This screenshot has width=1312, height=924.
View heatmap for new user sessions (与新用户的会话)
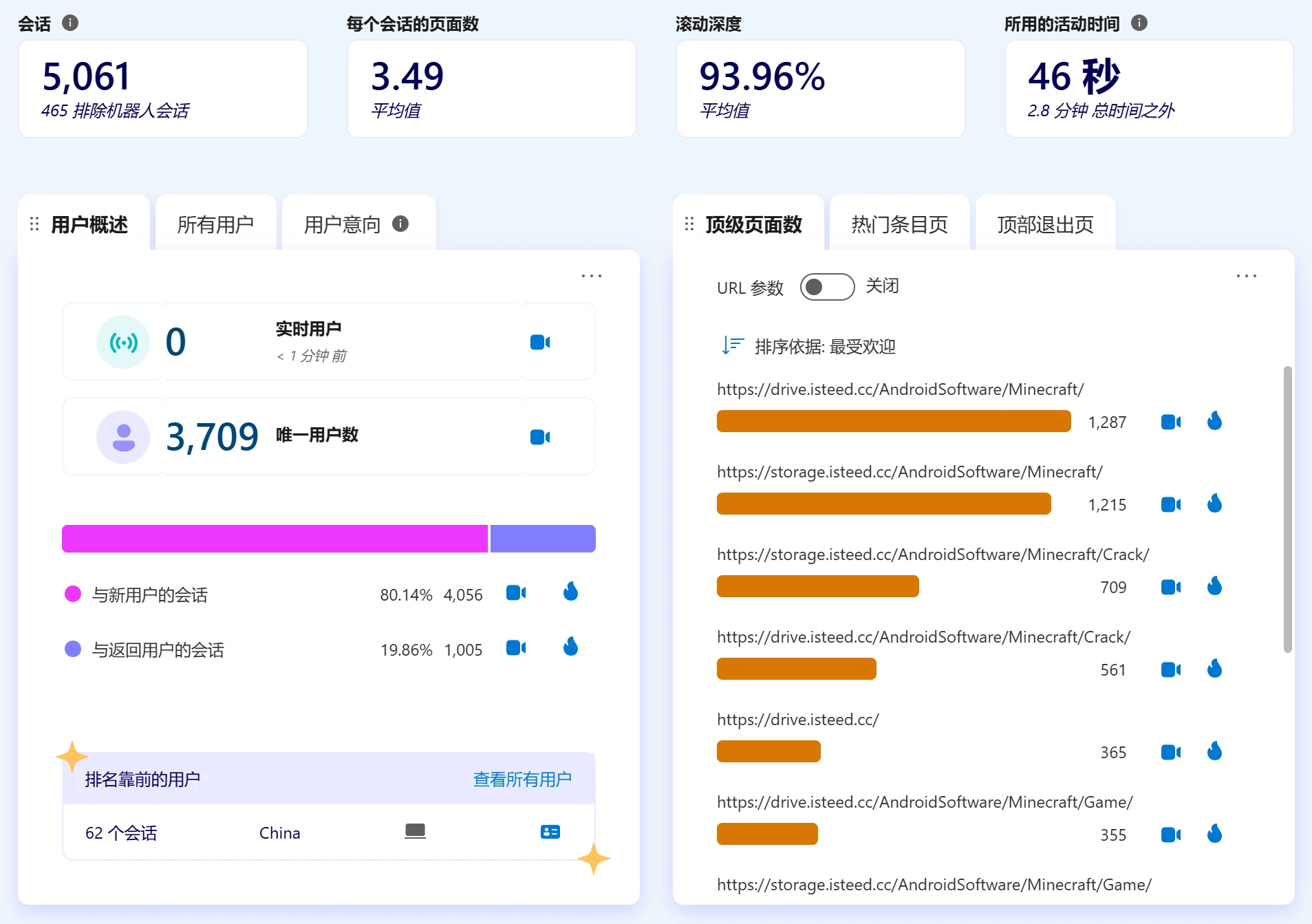(570, 592)
